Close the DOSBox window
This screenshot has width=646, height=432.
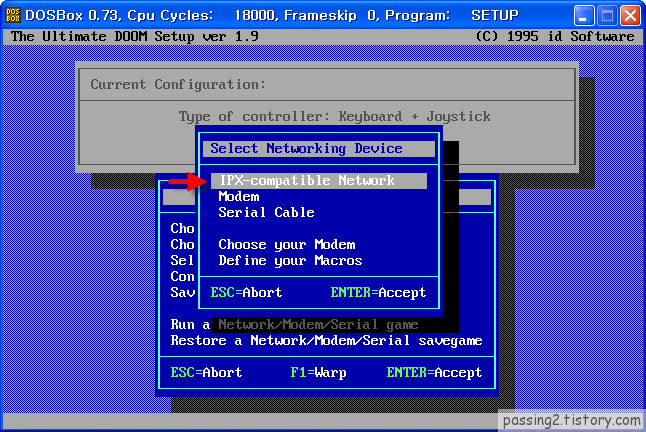pyautogui.click(x=630, y=16)
